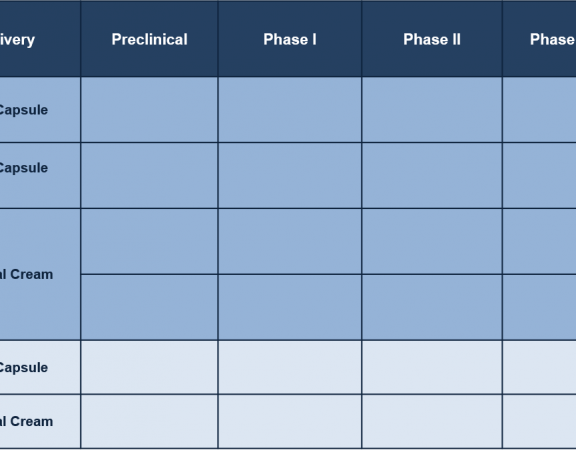576x450 pixels.
Task: Click the cut-off Phase header after Phase II
Action: (x=539, y=39)
